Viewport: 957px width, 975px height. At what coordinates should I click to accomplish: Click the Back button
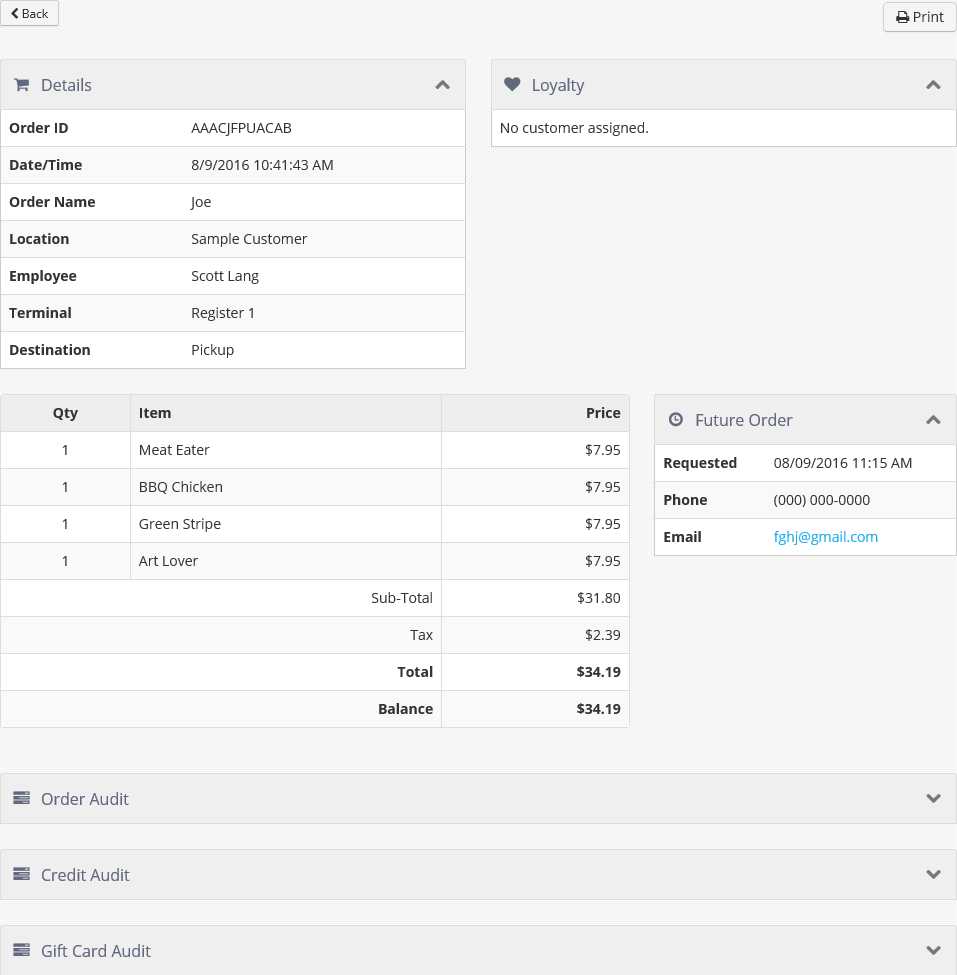29,14
